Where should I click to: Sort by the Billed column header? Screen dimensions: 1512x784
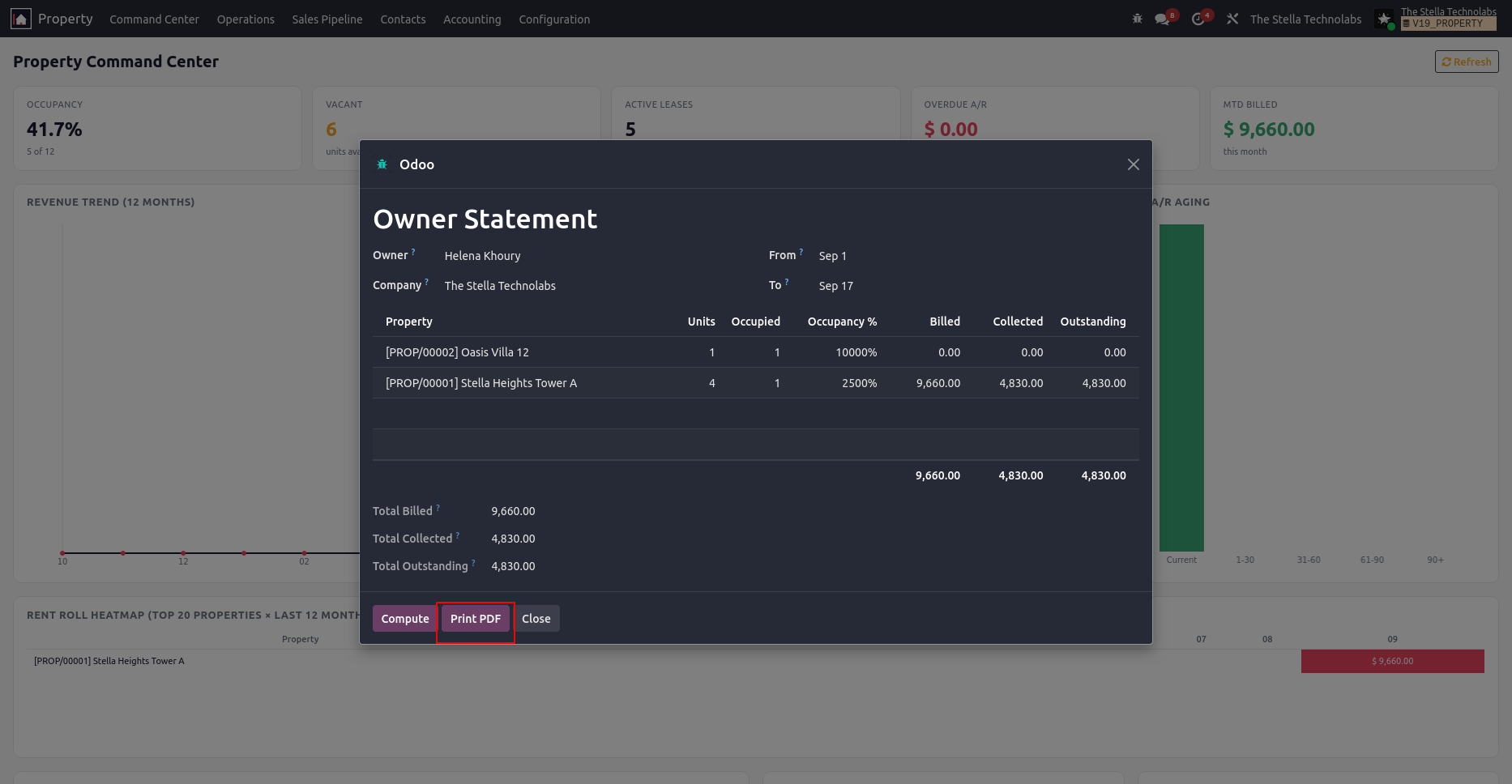945,322
